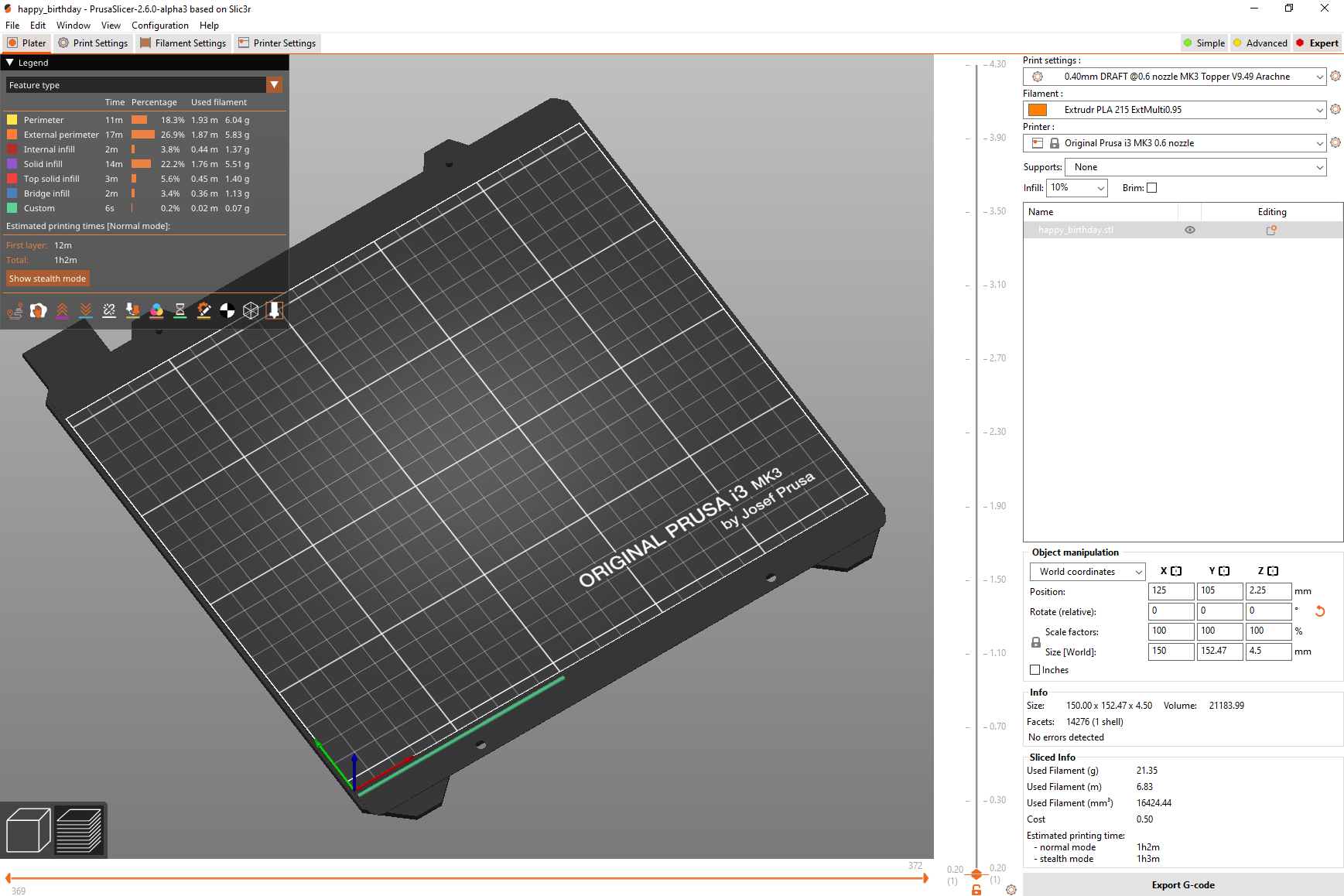The image size is (1344, 896).
Task: Click Position X input field
Action: (1171, 591)
